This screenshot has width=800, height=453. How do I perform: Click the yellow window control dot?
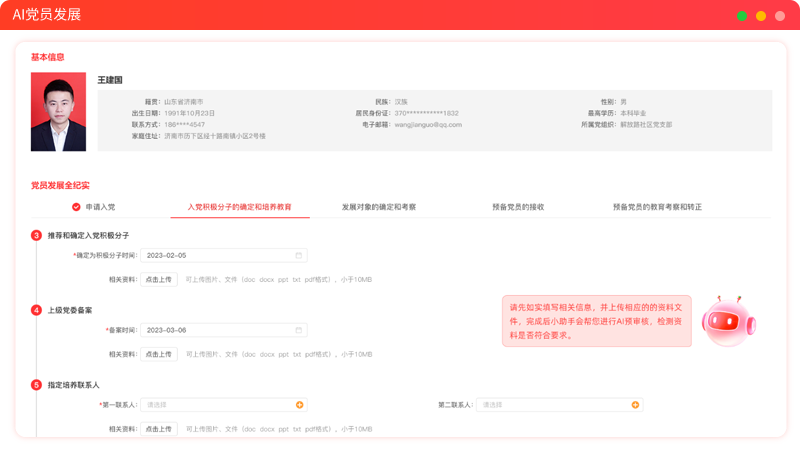[x=761, y=16]
